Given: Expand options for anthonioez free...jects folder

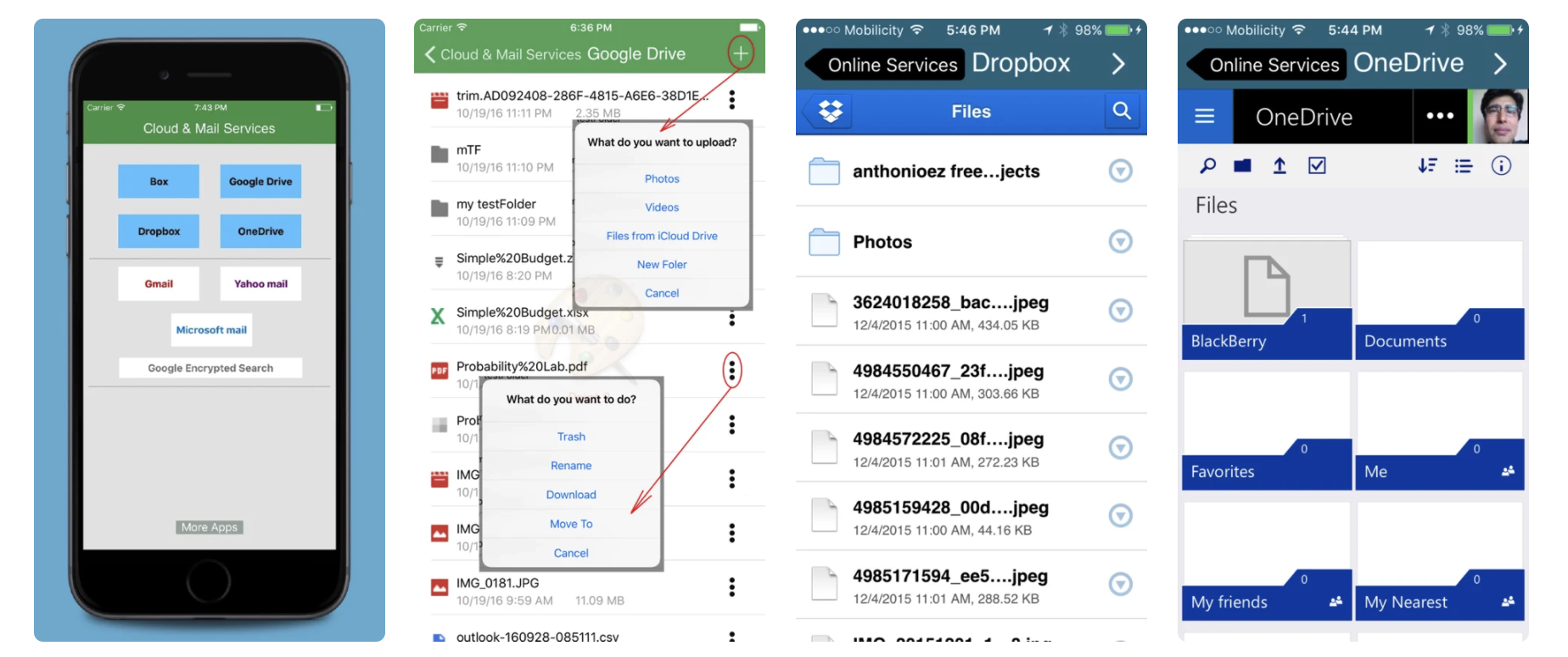Looking at the screenshot, I should 1120,171.
